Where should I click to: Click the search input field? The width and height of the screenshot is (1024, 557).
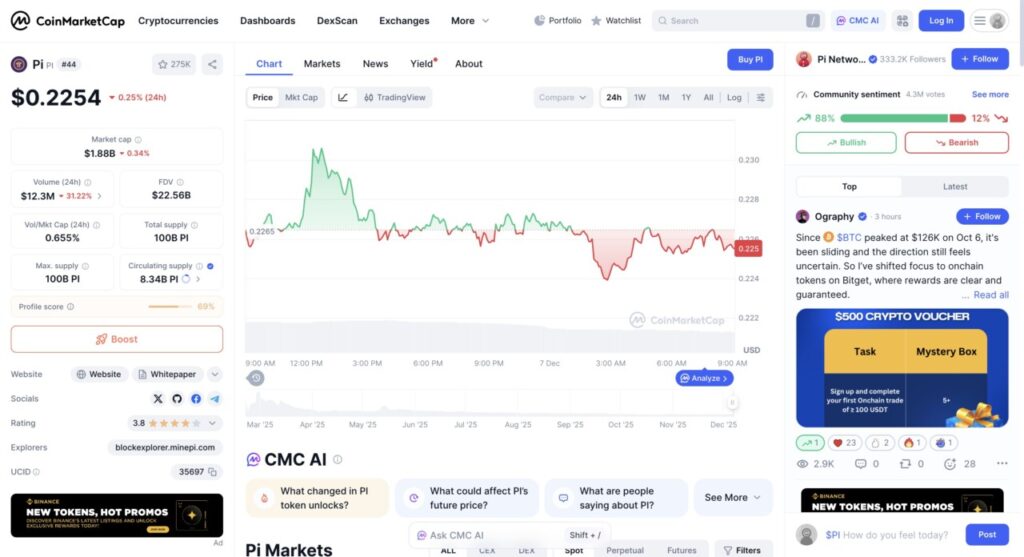click(x=735, y=20)
